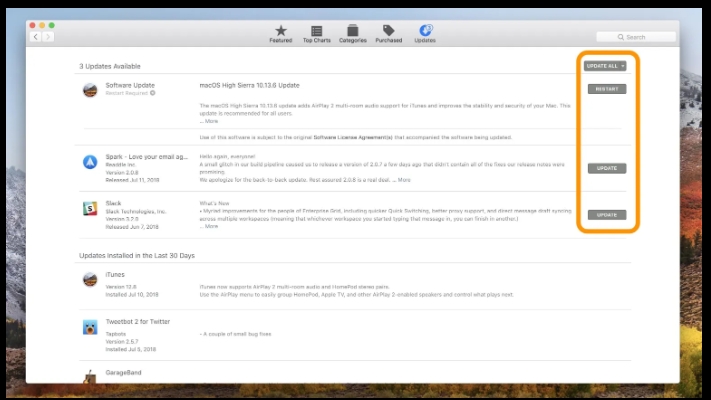The image size is (711, 400).
Task: Update the Slack app
Action: coord(607,215)
